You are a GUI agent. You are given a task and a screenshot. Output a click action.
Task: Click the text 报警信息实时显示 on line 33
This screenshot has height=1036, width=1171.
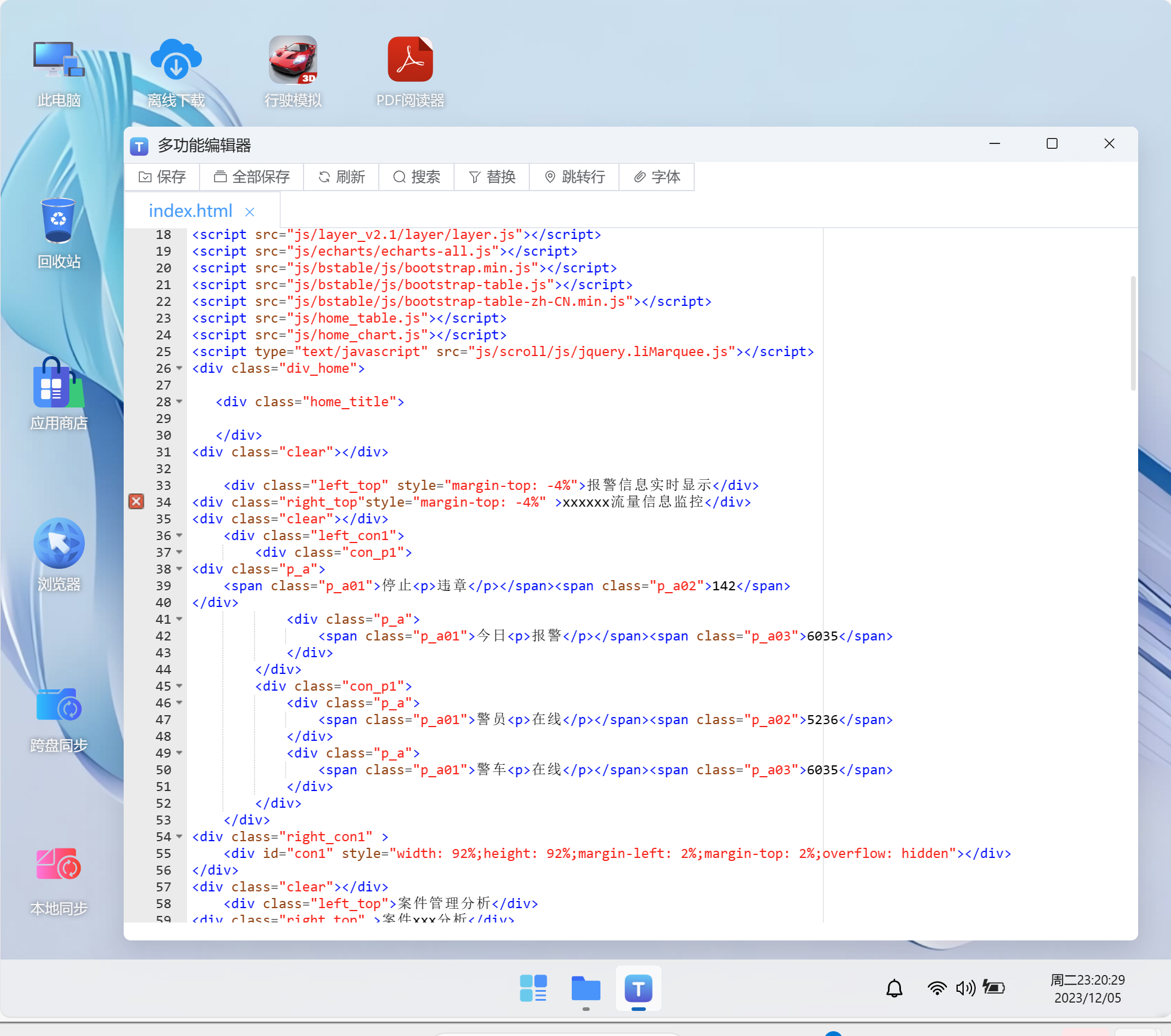pos(649,485)
